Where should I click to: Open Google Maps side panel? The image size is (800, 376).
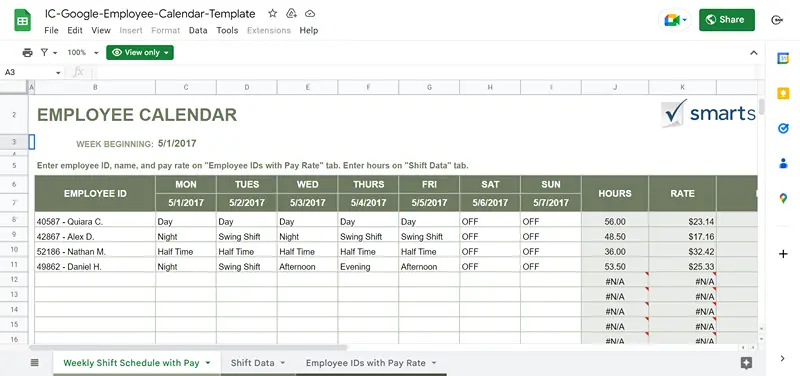(783, 198)
